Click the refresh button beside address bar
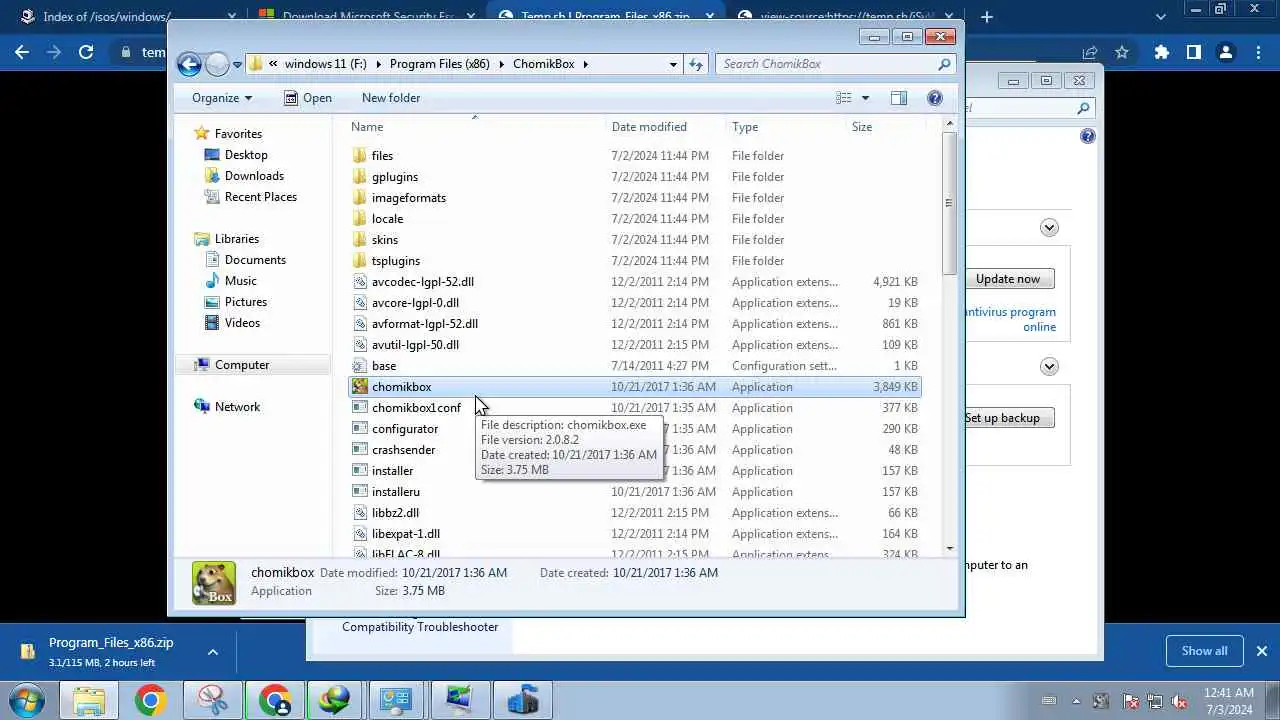1280x720 pixels. 696,64
